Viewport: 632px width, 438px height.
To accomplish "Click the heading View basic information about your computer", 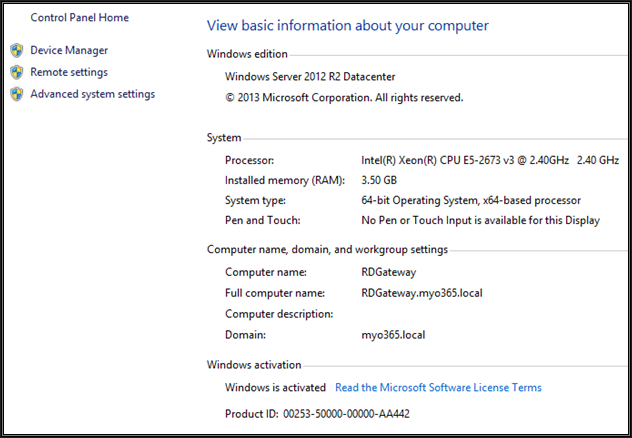I will pos(347,25).
